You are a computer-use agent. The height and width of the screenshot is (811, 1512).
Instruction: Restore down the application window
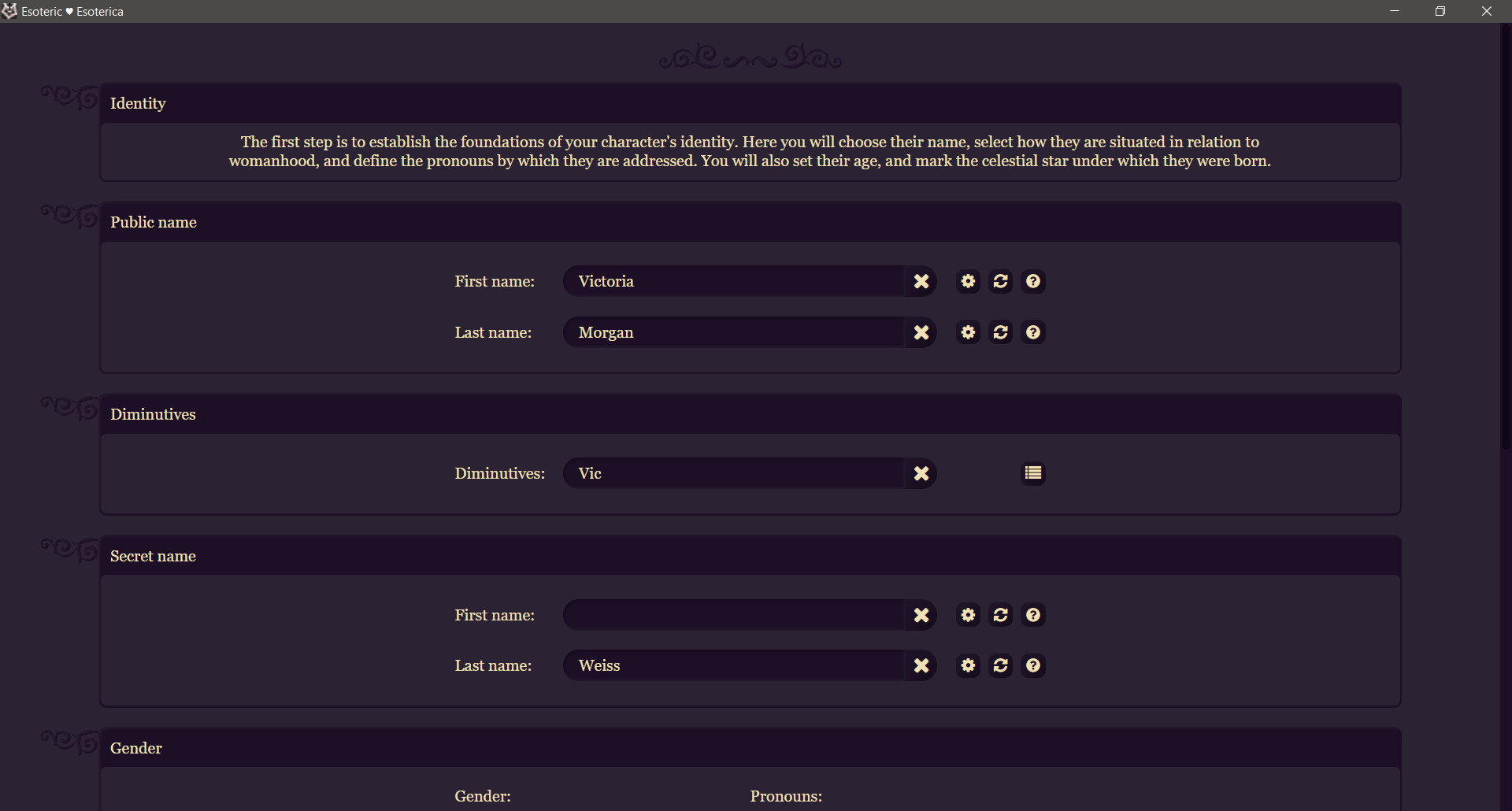tap(1440, 11)
